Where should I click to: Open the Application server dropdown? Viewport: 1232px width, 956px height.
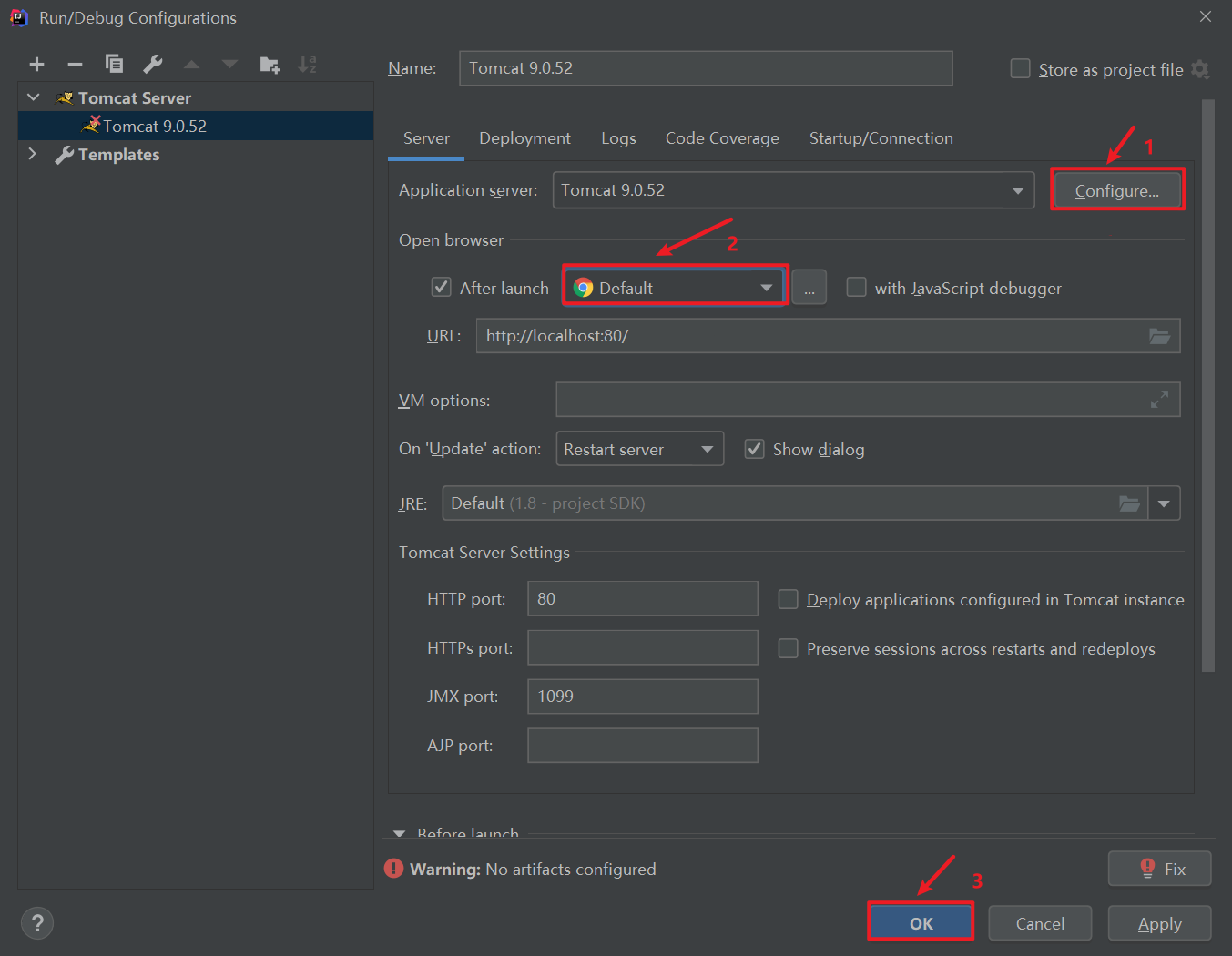(x=794, y=190)
